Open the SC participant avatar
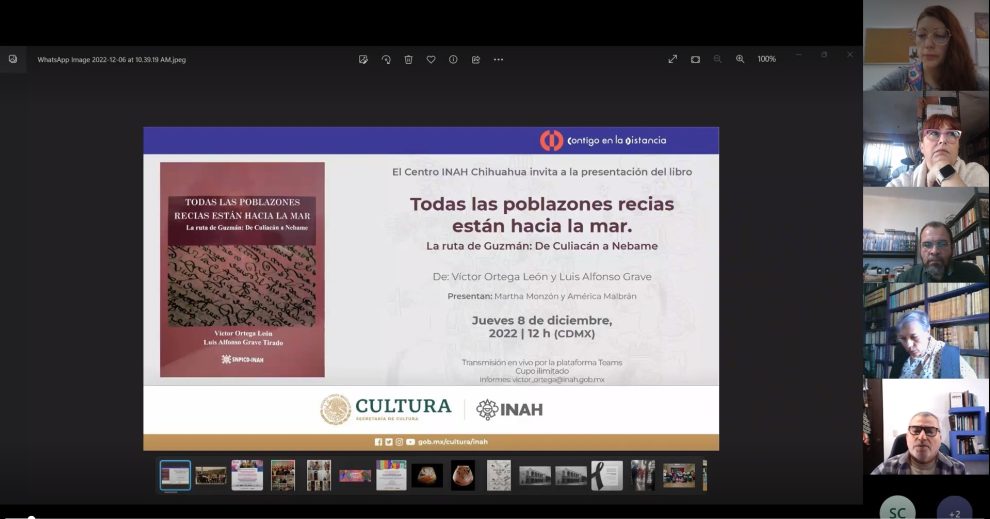The height and width of the screenshot is (519, 990). [x=897, y=510]
